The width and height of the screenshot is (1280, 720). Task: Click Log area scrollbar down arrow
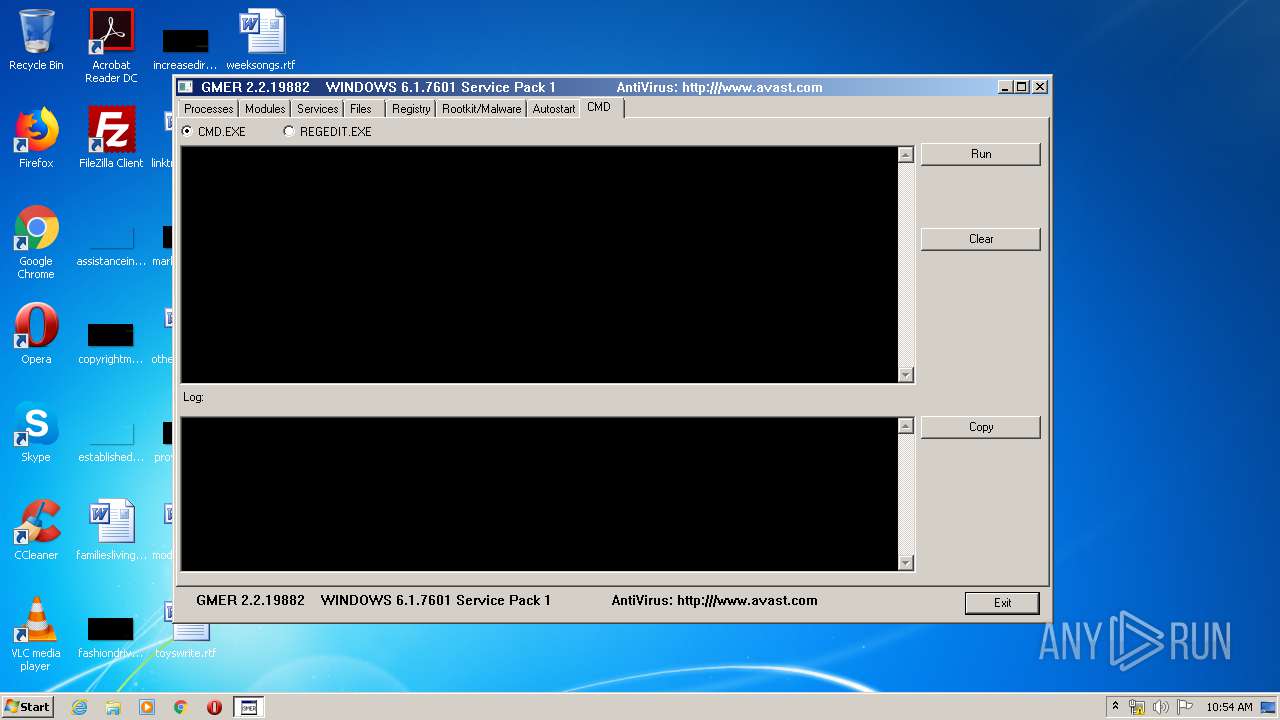point(906,563)
